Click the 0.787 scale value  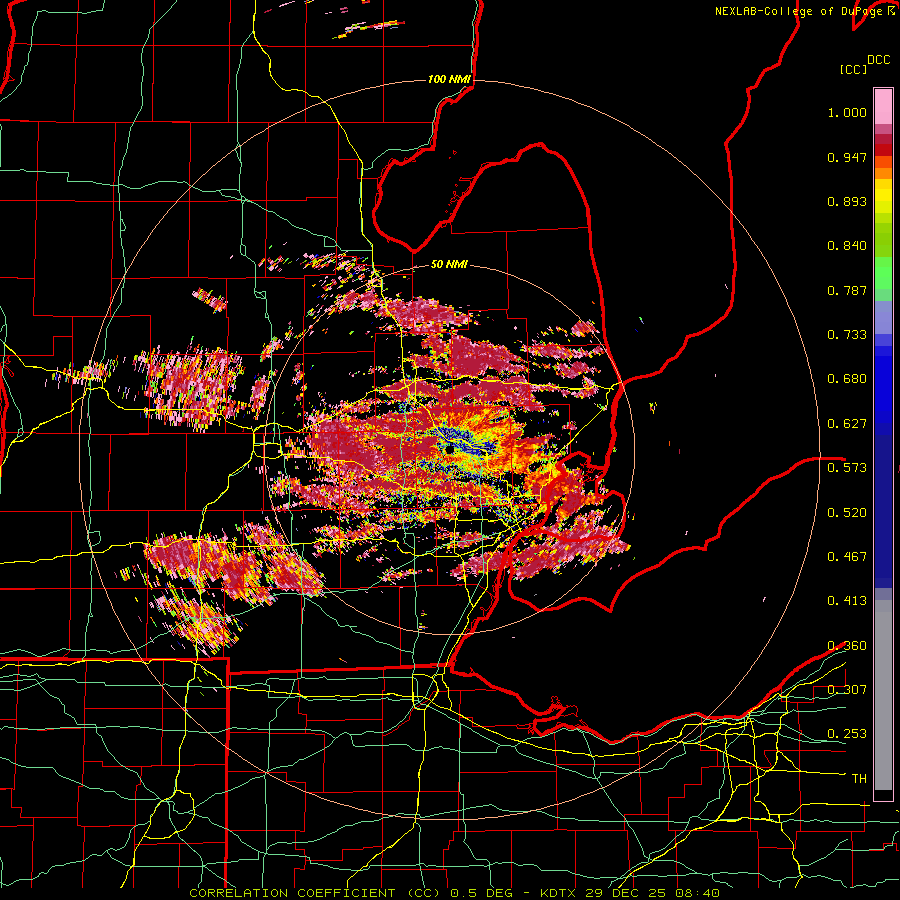pos(847,290)
